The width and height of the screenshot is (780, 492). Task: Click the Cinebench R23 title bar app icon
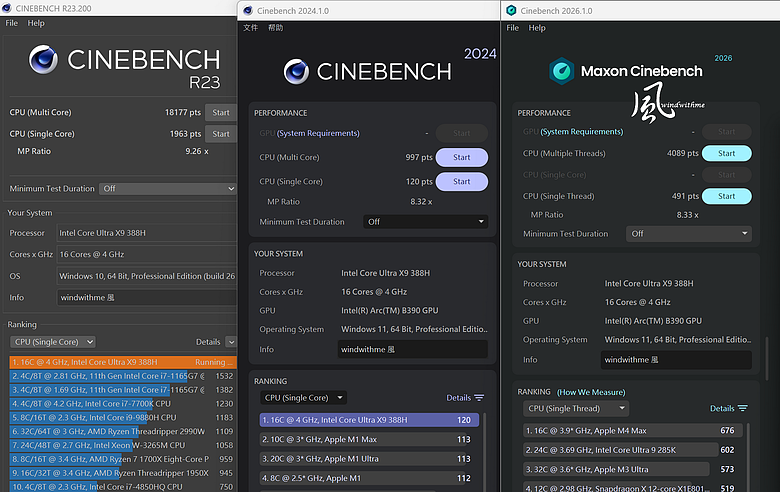click(x=6, y=8)
